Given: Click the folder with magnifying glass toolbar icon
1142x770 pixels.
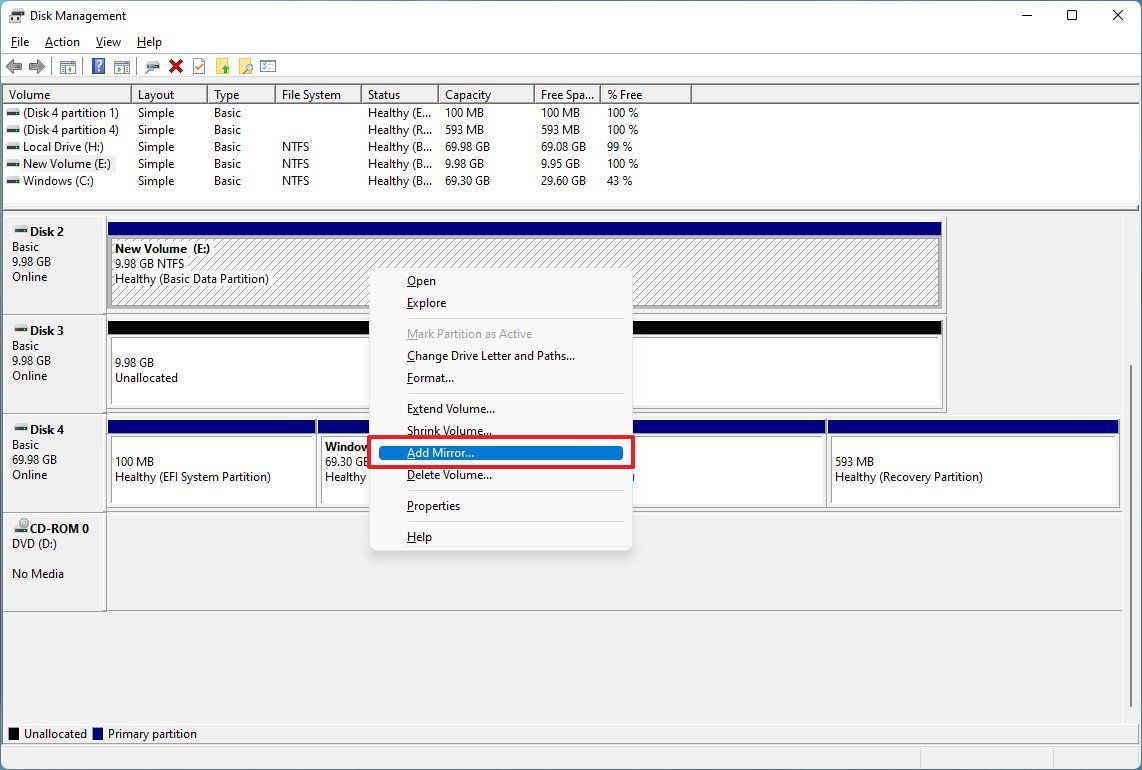Looking at the screenshot, I should point(245,66).
